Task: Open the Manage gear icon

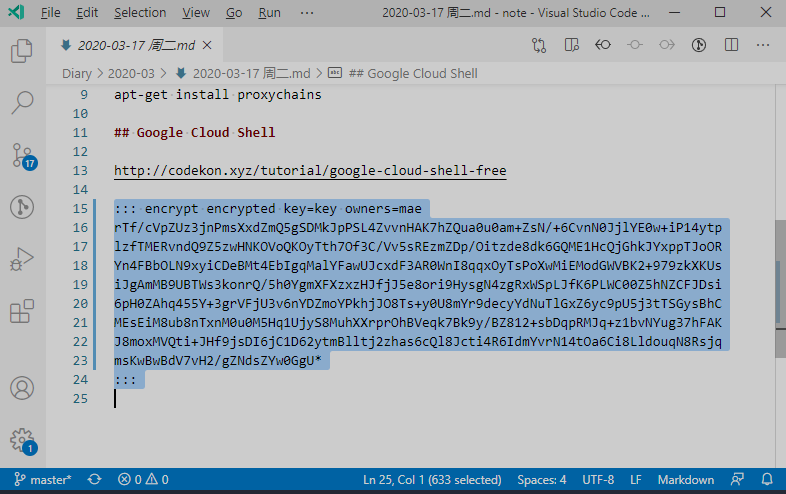Action: pos(23,441)
